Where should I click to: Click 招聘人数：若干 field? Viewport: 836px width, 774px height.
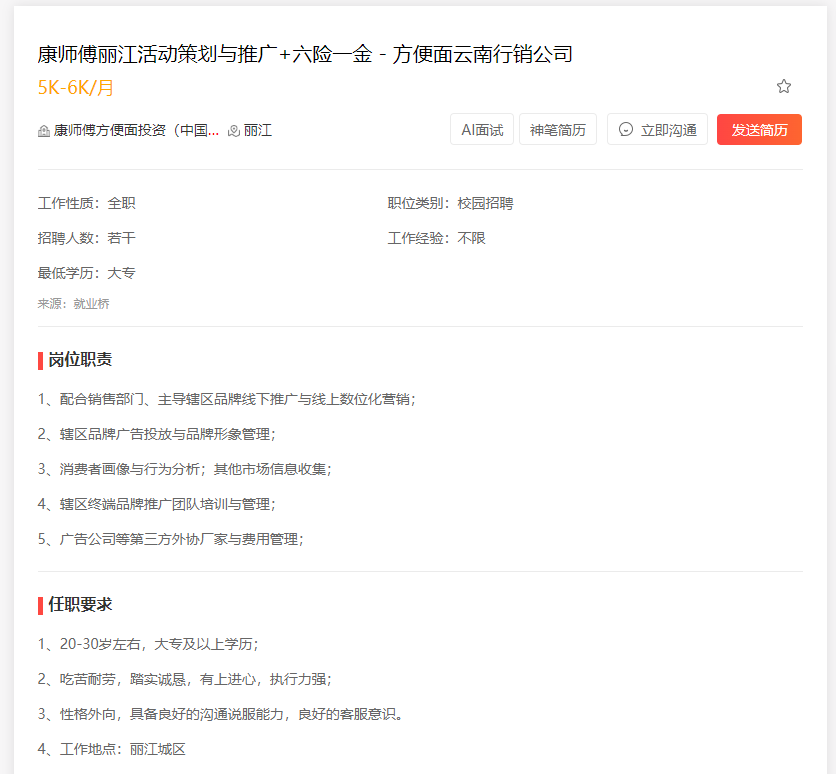click(86, 238)
